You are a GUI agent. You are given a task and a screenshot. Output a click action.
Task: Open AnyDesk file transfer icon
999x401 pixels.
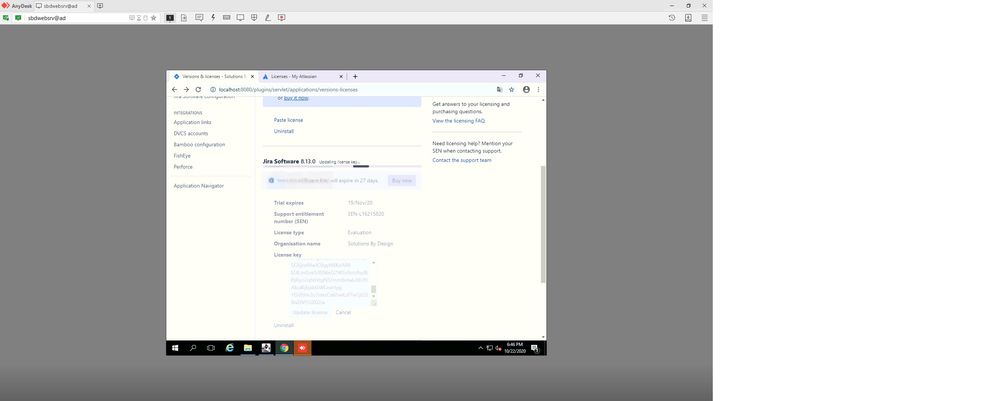click(x=183, y=18)
